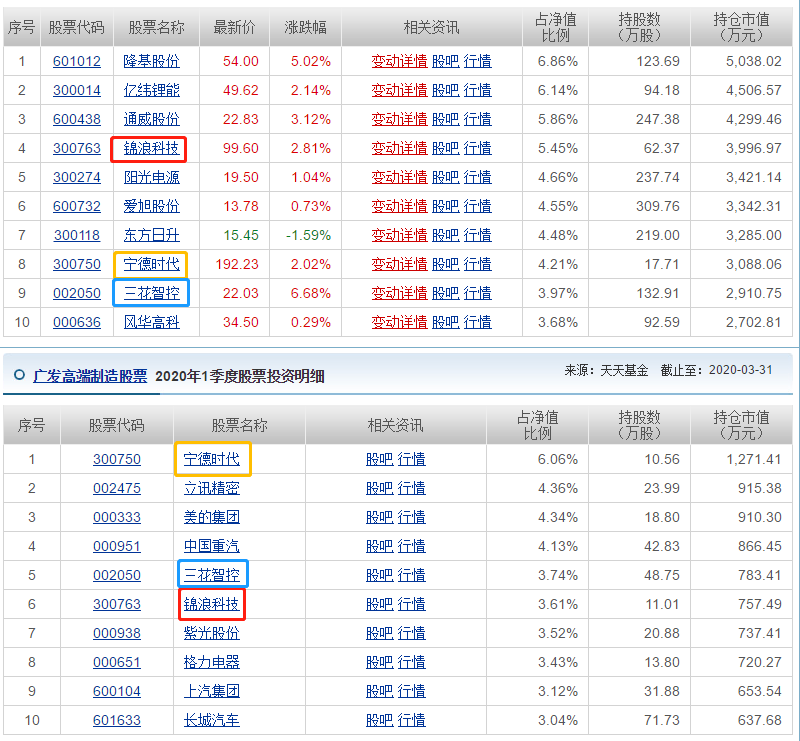
Task: Click 变动详情 for 隆基股份 row
Action: click(x=399, y=61)
